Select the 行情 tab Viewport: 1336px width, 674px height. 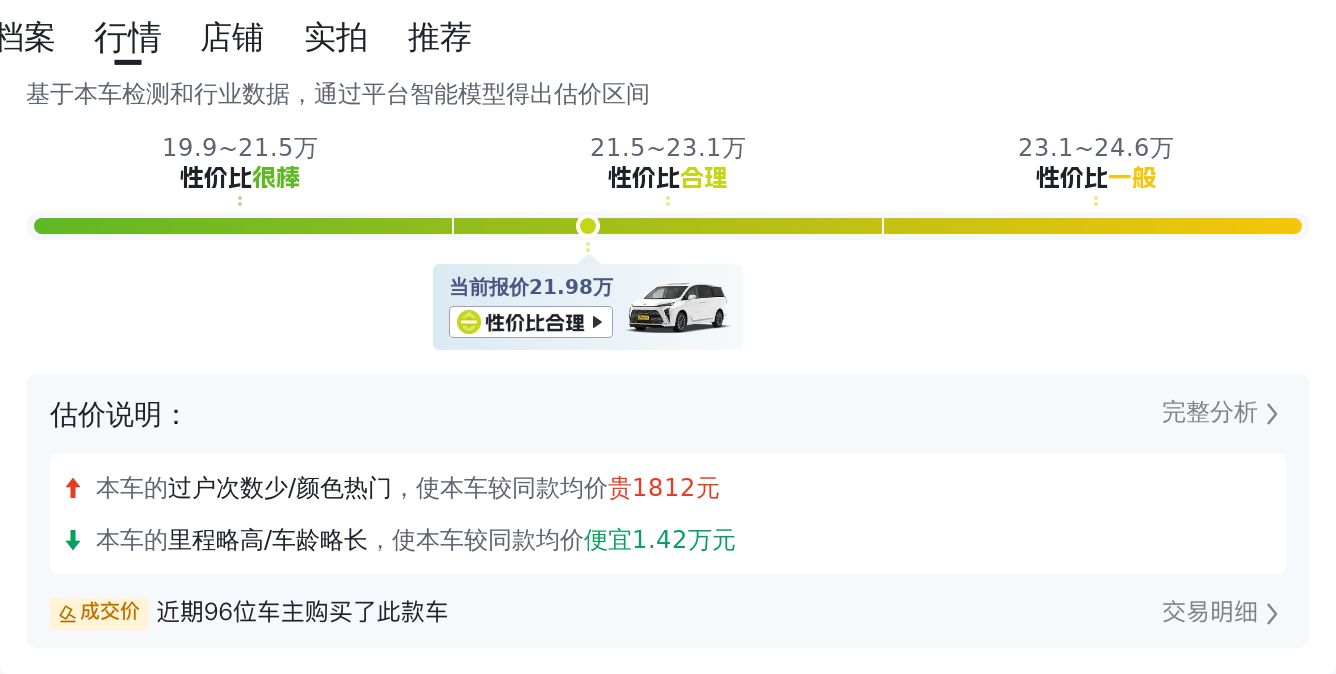128,38
